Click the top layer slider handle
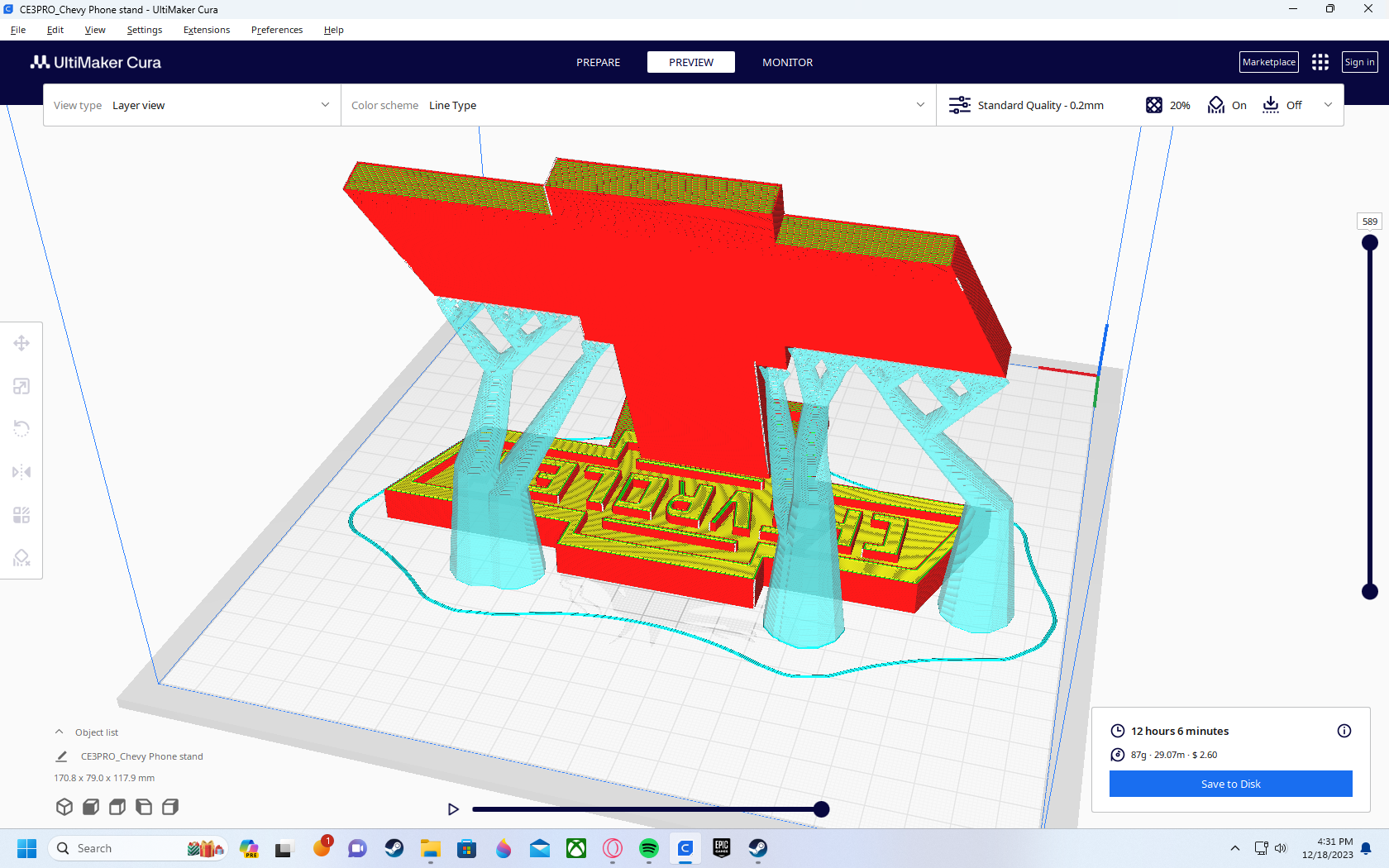This screenshot has height=868, width=1389. 1370,243
